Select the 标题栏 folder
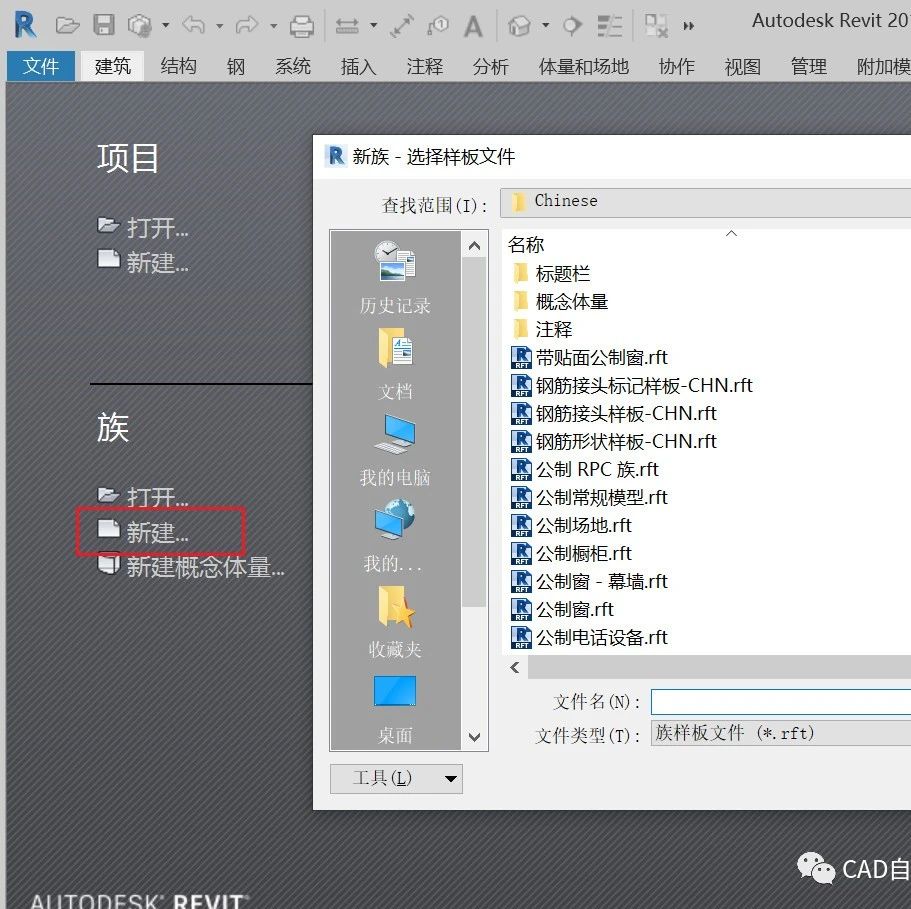The width and height of the screenshot is (911, 909). click(551, 273)
